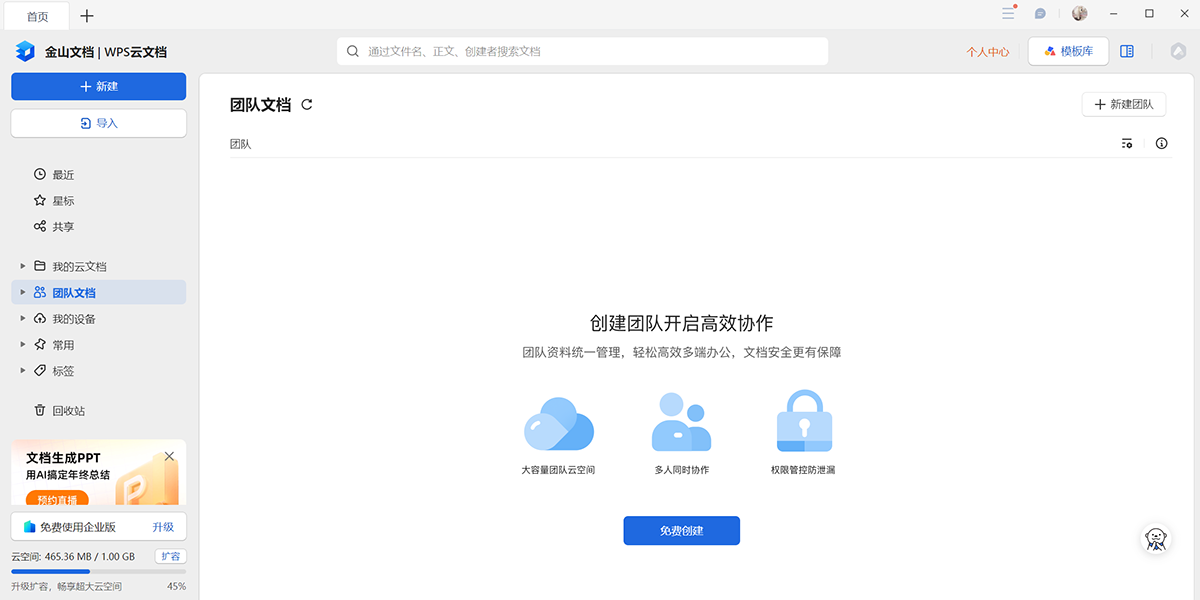Click the user avatar in title bar
This screenshot has width=1200, height=600.
pos(1079,14)
